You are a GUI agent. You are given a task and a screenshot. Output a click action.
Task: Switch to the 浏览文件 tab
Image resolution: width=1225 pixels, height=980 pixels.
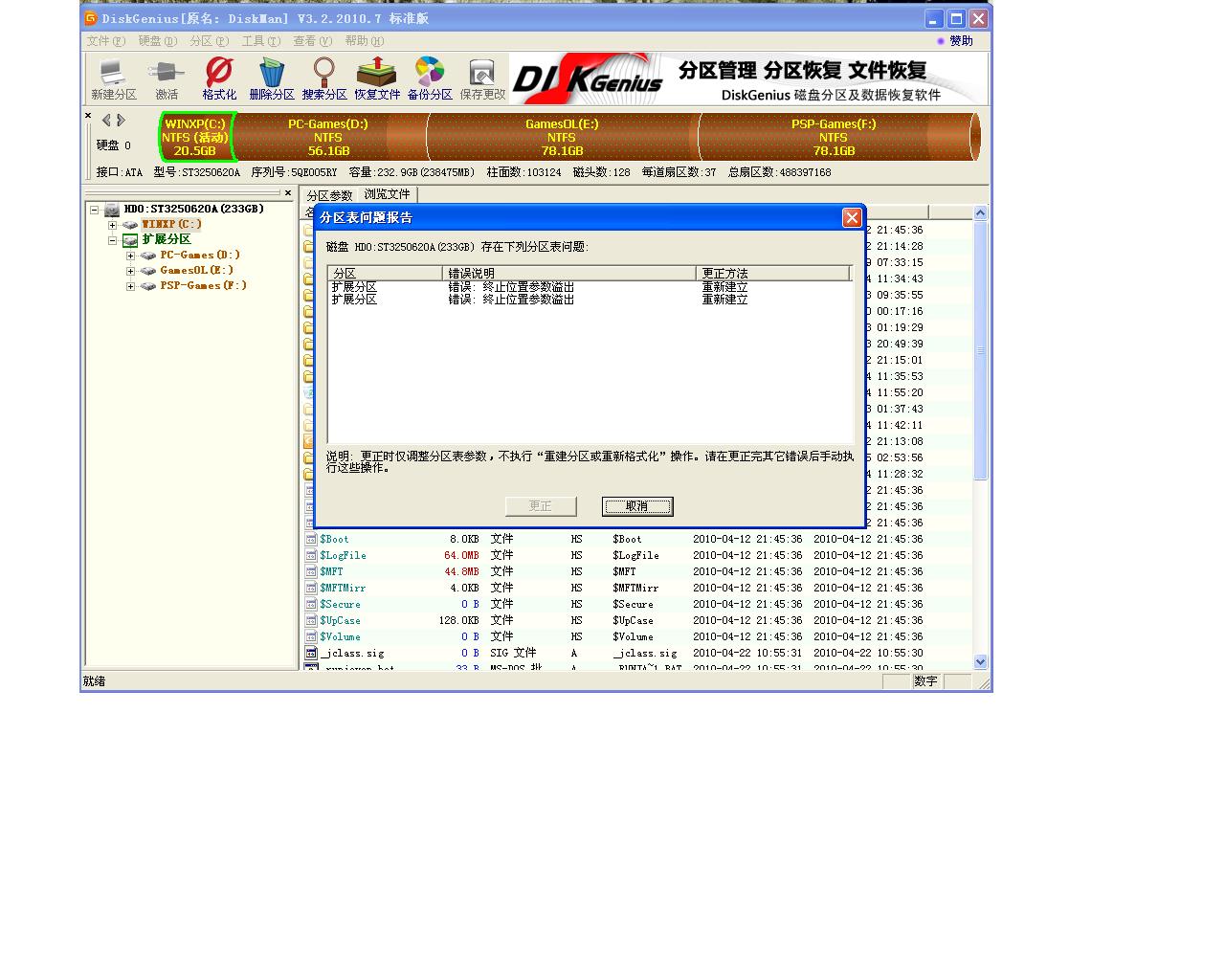pos(387,194)
